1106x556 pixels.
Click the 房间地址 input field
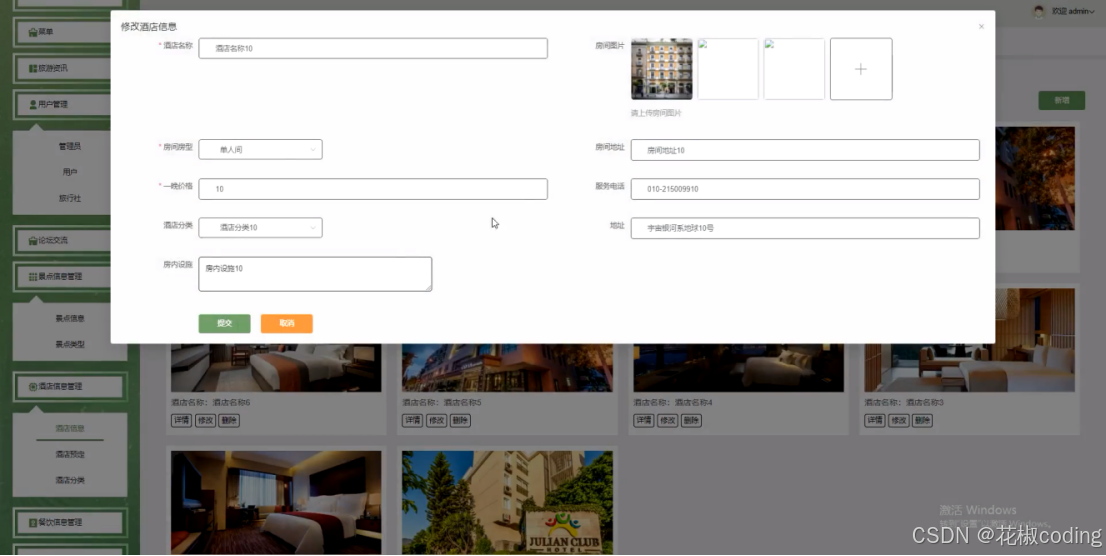[x=805, y=150]
